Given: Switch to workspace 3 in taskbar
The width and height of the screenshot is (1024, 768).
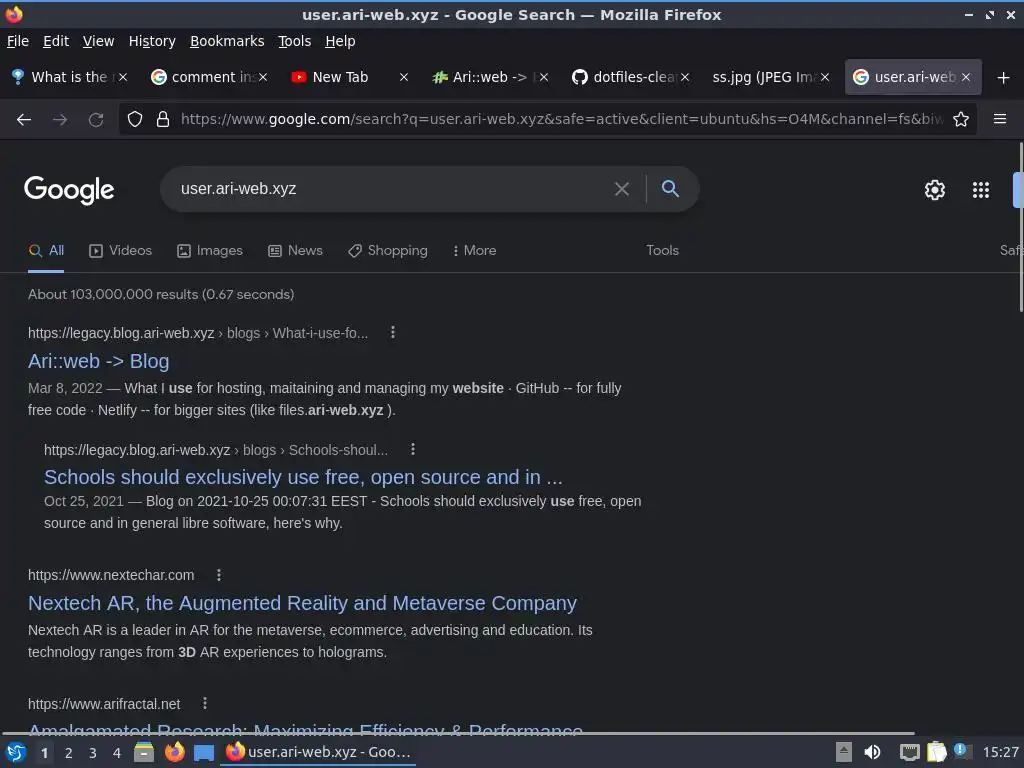Looking at the screenshot, I should (x=93, y=753).
